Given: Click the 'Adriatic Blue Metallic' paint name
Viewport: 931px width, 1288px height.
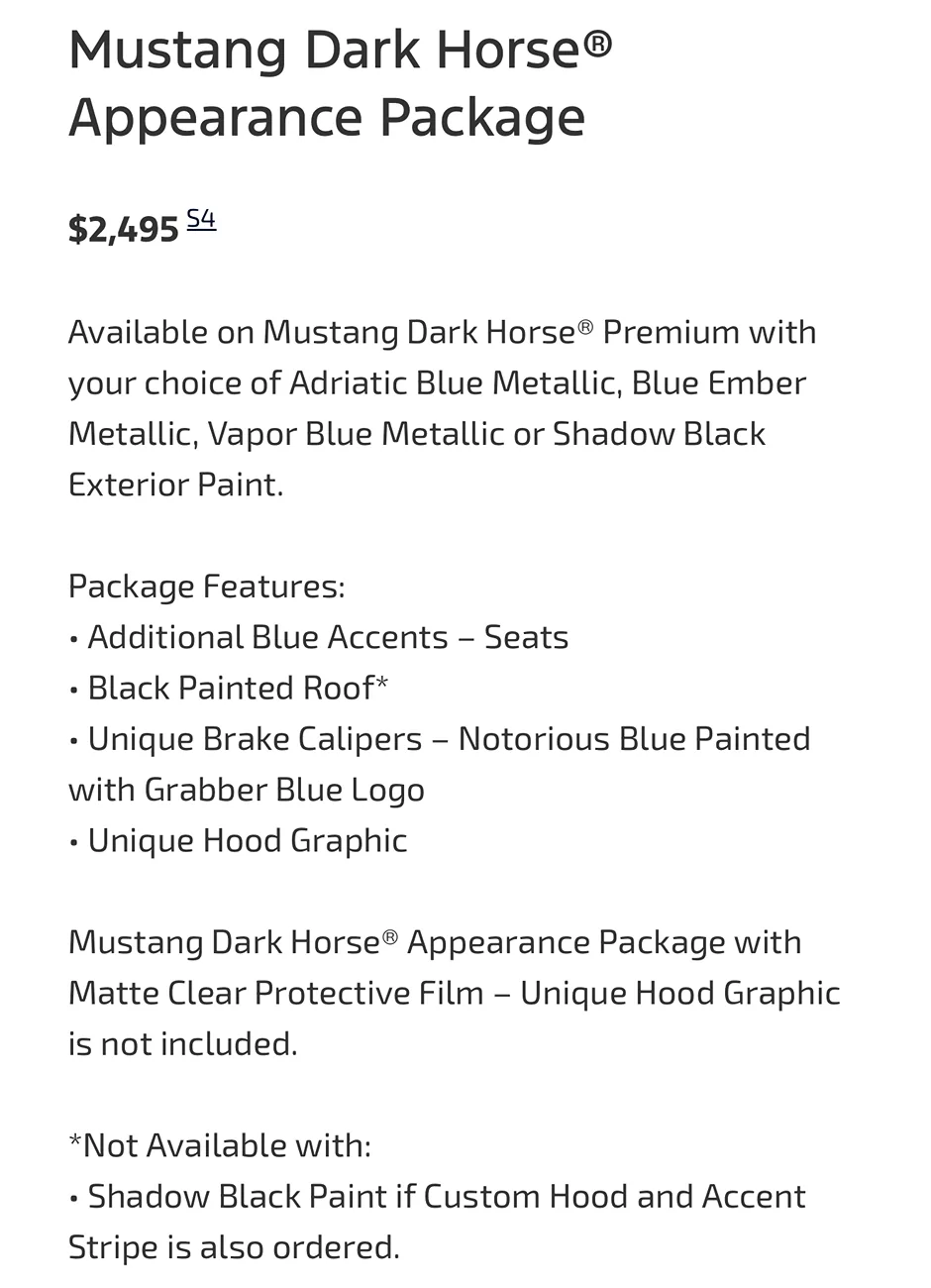Looking at the screenshot, I should [x=455, y=382].
